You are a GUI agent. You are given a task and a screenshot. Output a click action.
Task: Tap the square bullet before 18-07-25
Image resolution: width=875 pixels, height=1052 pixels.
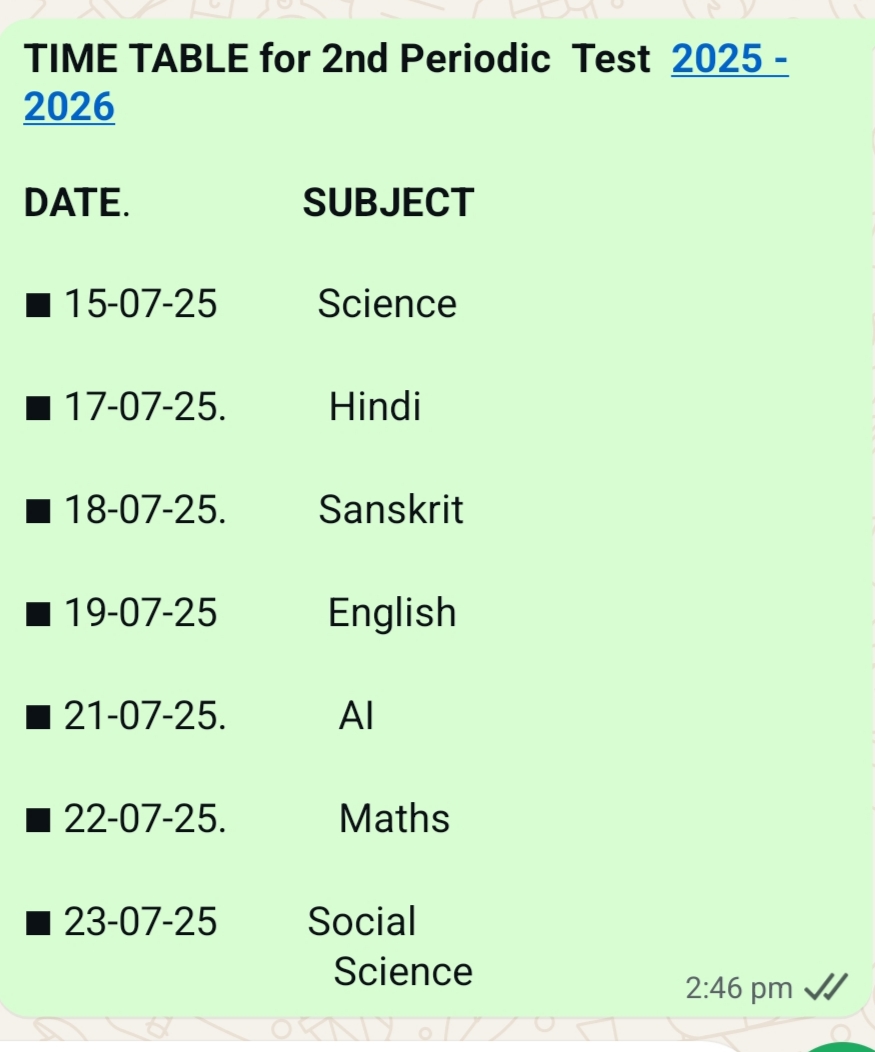point(38,511)
